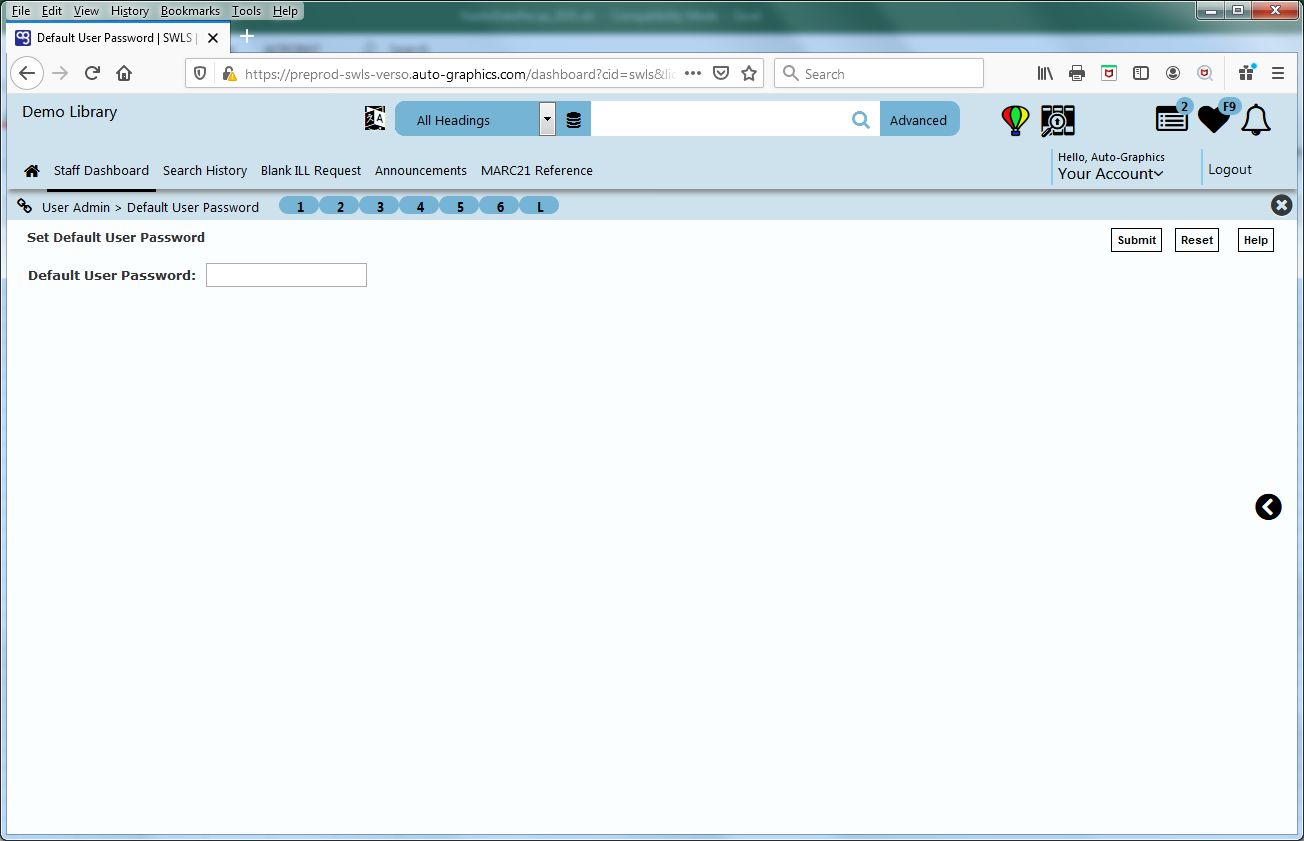Click the chain link icon beside User Admin
The image size is (1304, 841).
25,206
